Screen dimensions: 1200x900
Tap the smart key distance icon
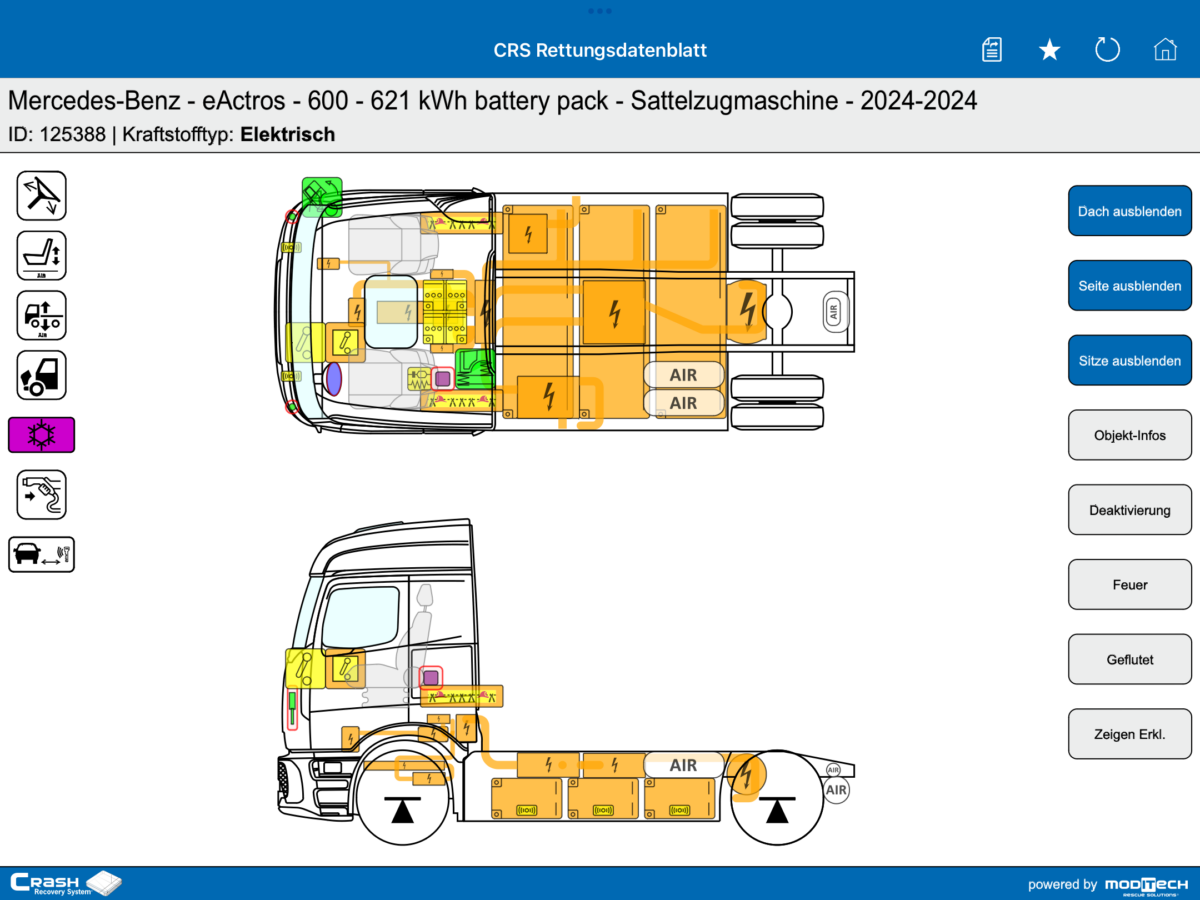(x=42, y=554)
